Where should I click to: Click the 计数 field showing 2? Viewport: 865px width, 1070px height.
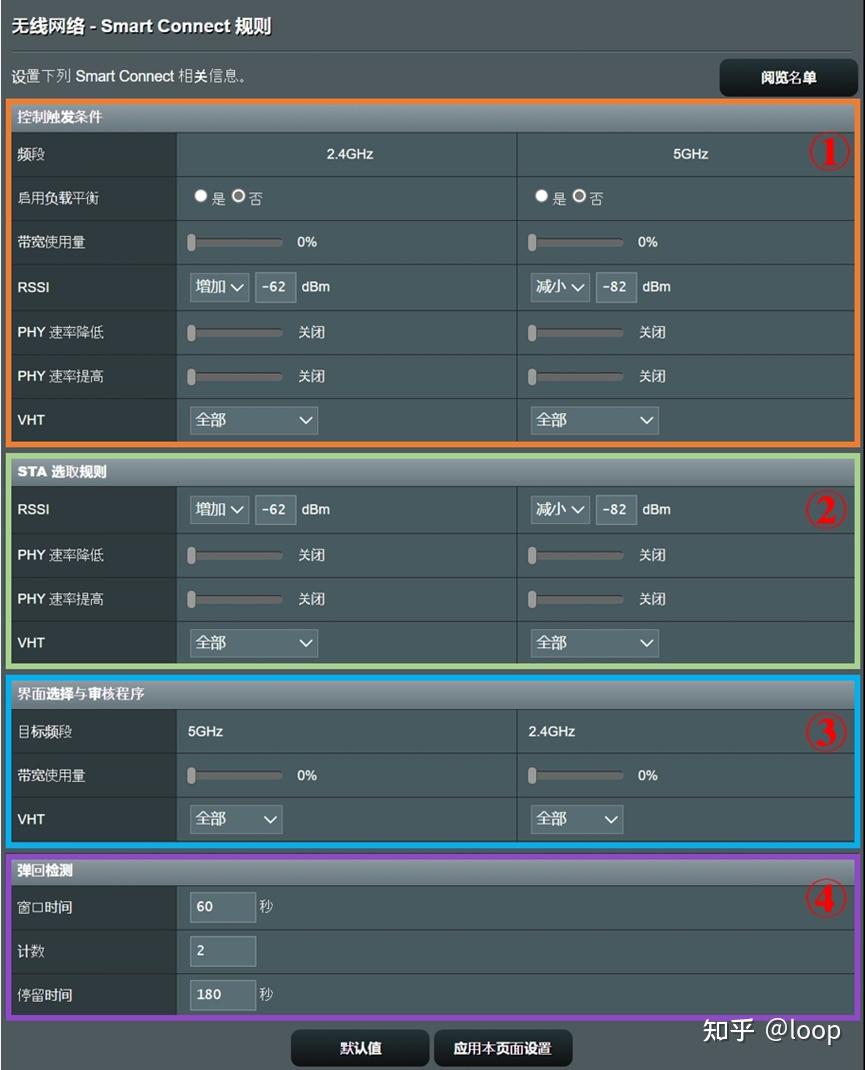(222, 951)
